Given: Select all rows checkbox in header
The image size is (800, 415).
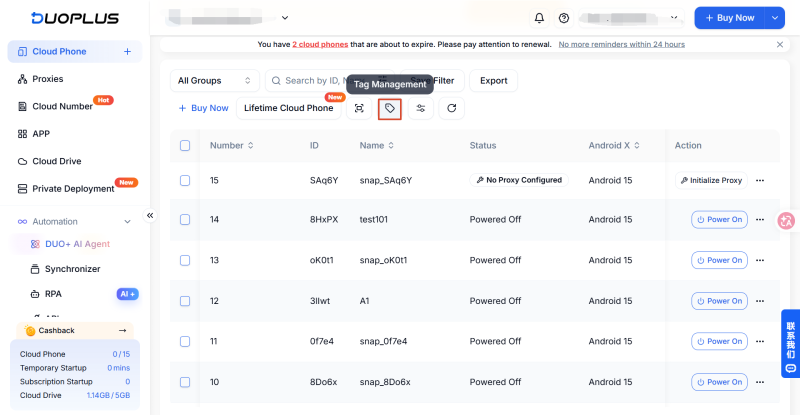Looking at the screenshot, I should tap(185, 145).
